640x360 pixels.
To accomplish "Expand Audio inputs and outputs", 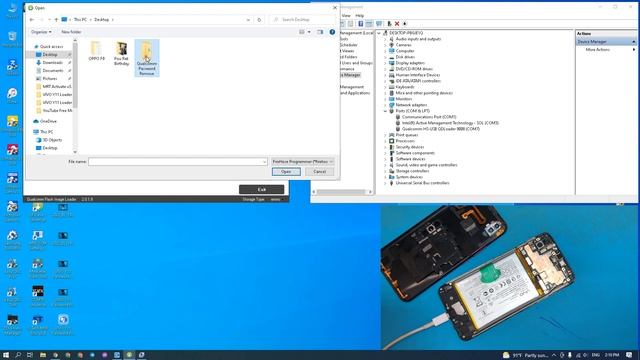I will point(385,39).
